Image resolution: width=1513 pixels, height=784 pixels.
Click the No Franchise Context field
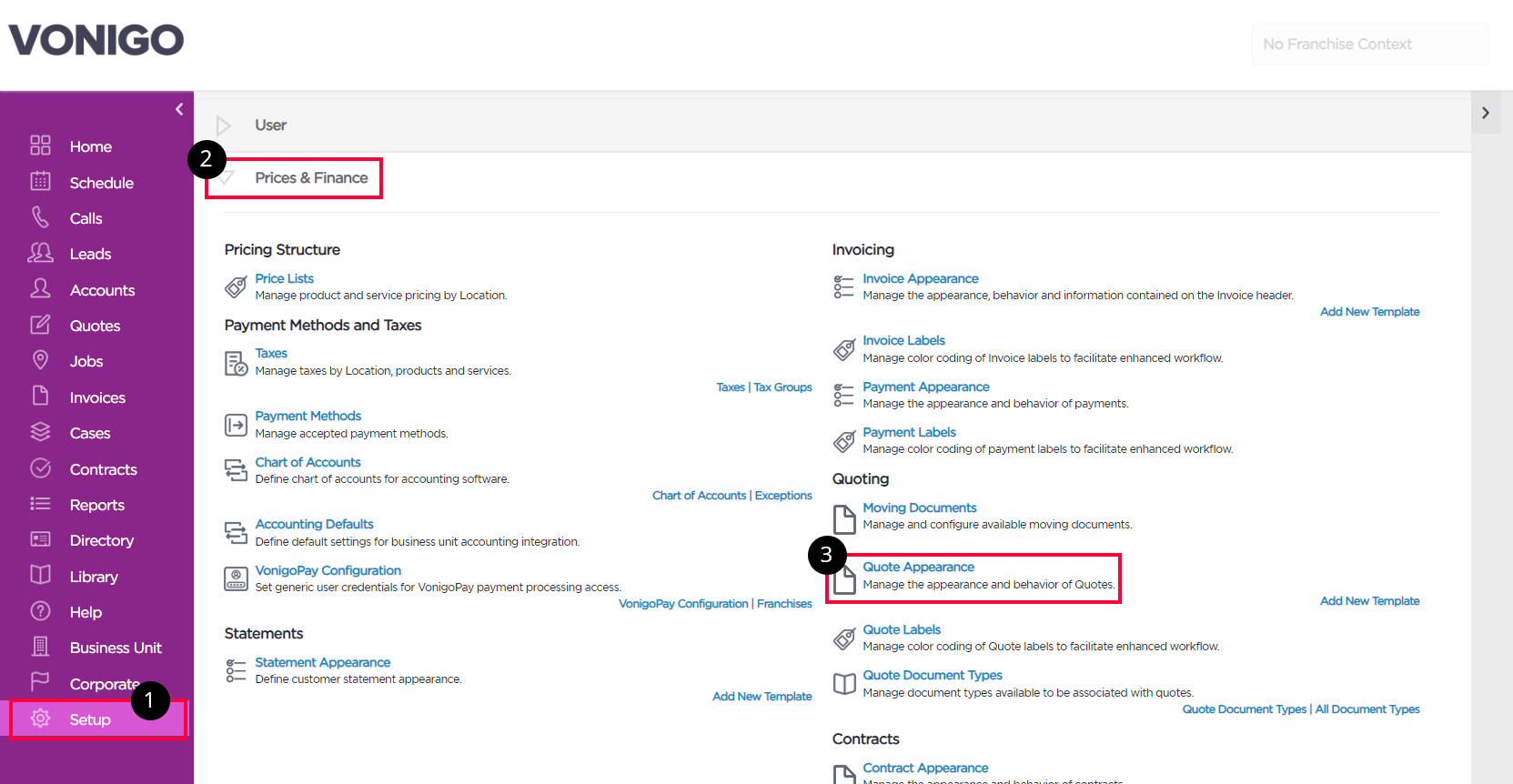pyautogui.click(x=1370, y=45)
